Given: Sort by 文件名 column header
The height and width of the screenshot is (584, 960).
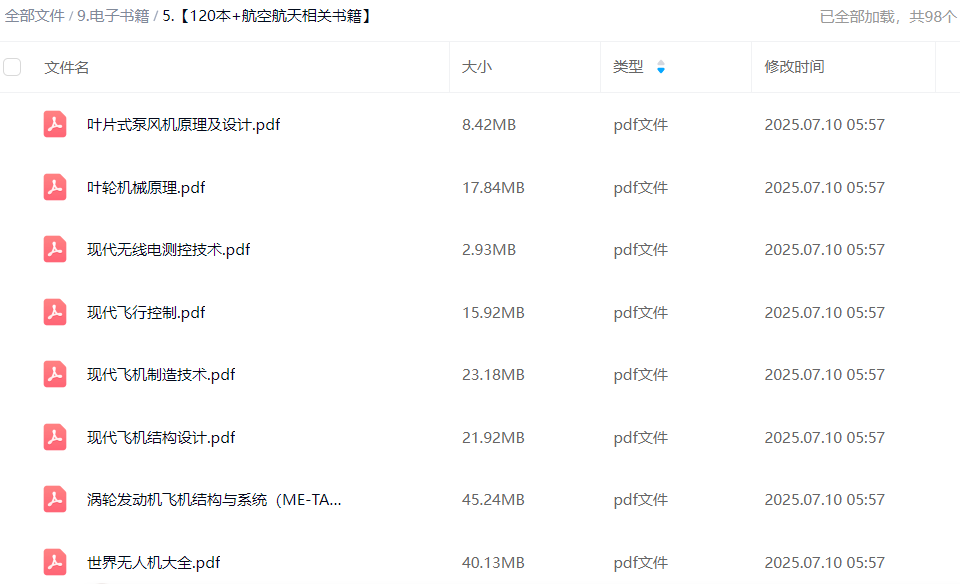Looking at the screenshot, I should [67, 67].
